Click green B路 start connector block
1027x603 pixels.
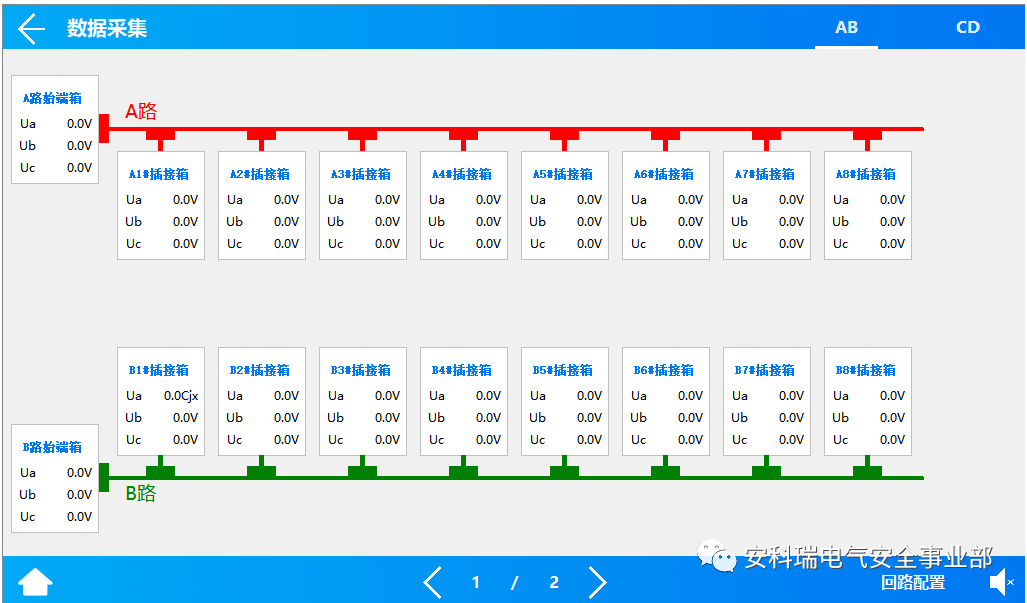103,477
